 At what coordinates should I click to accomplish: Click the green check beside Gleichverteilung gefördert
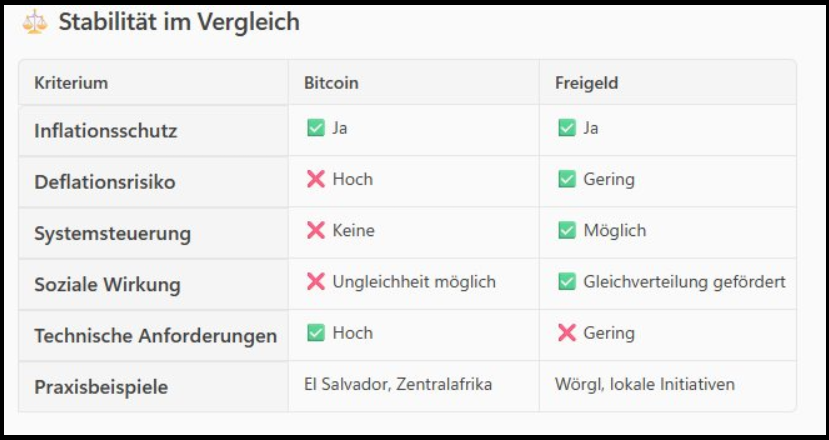point(567,282)
